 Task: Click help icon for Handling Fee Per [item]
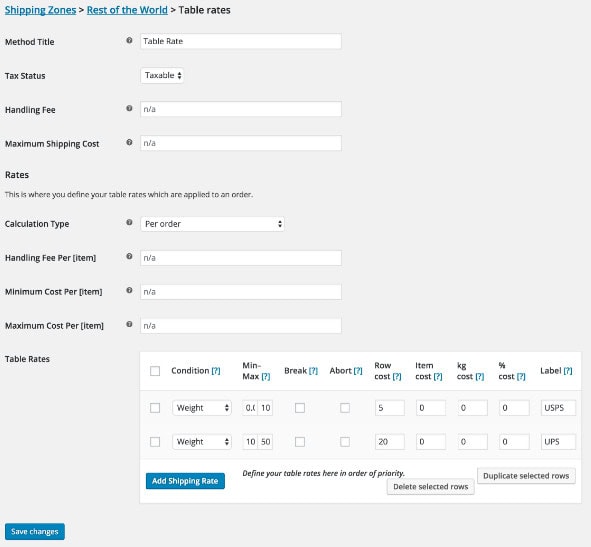129,256
